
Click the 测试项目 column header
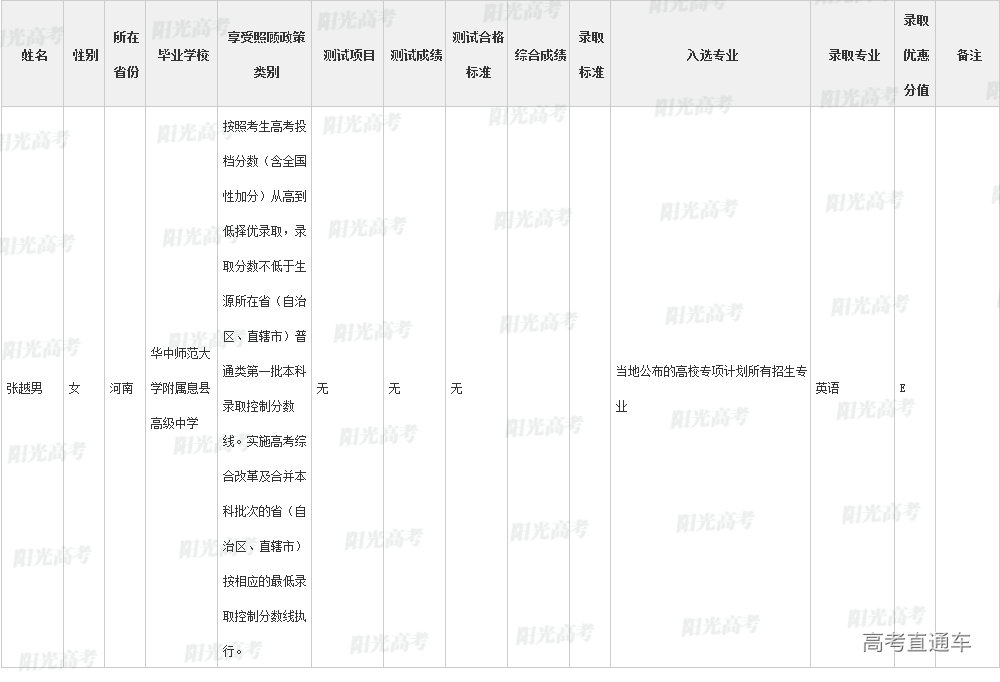pyautogui.click(x=348, y=55)
